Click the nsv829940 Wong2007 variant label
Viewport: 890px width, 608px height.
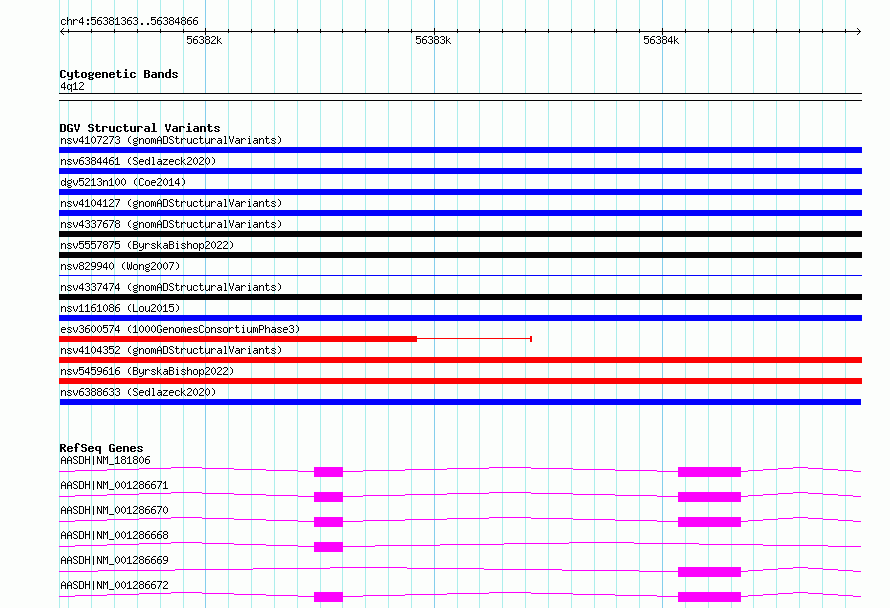click(120, 266)
